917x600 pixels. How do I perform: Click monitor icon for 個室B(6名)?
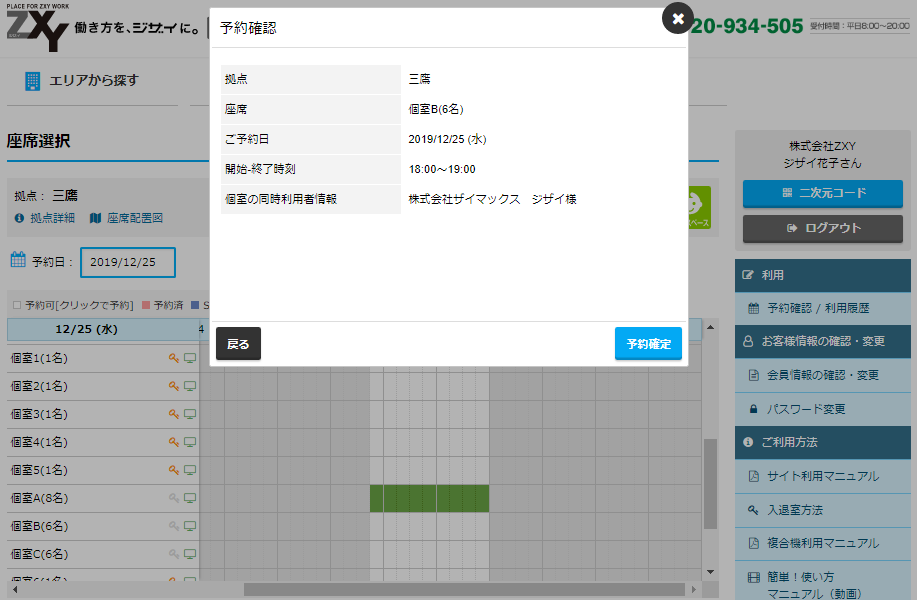[190, 526]
